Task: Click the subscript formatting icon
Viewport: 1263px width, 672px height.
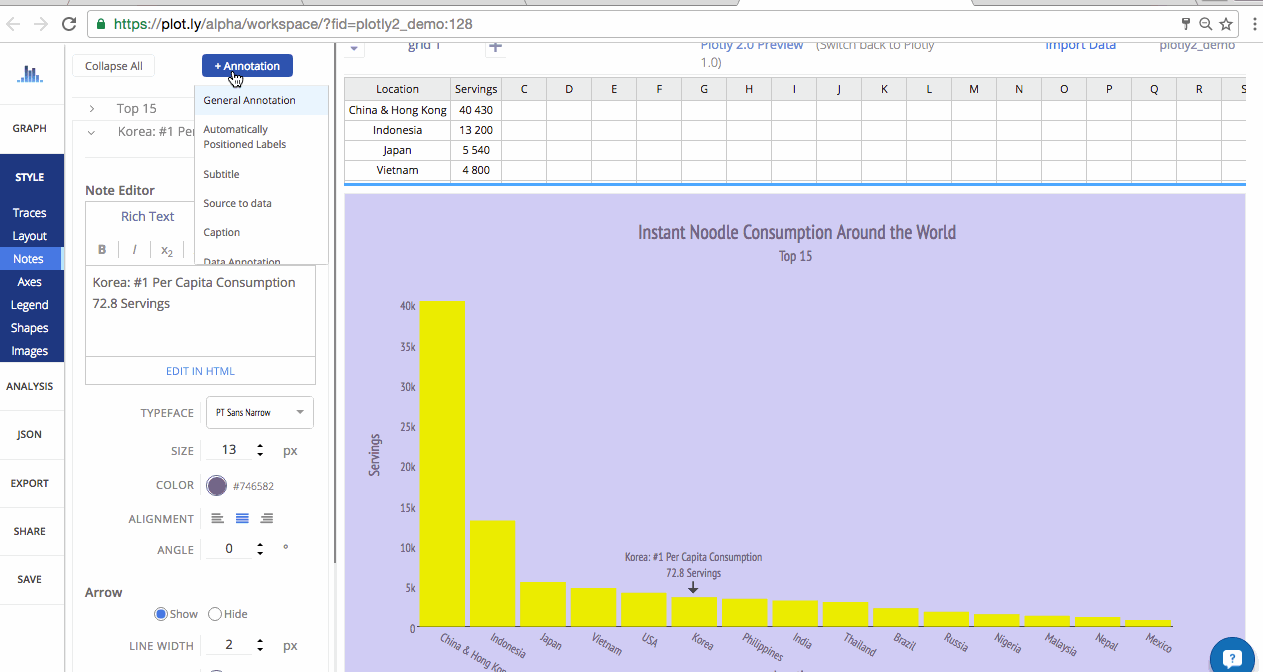Action: (167, 250)
